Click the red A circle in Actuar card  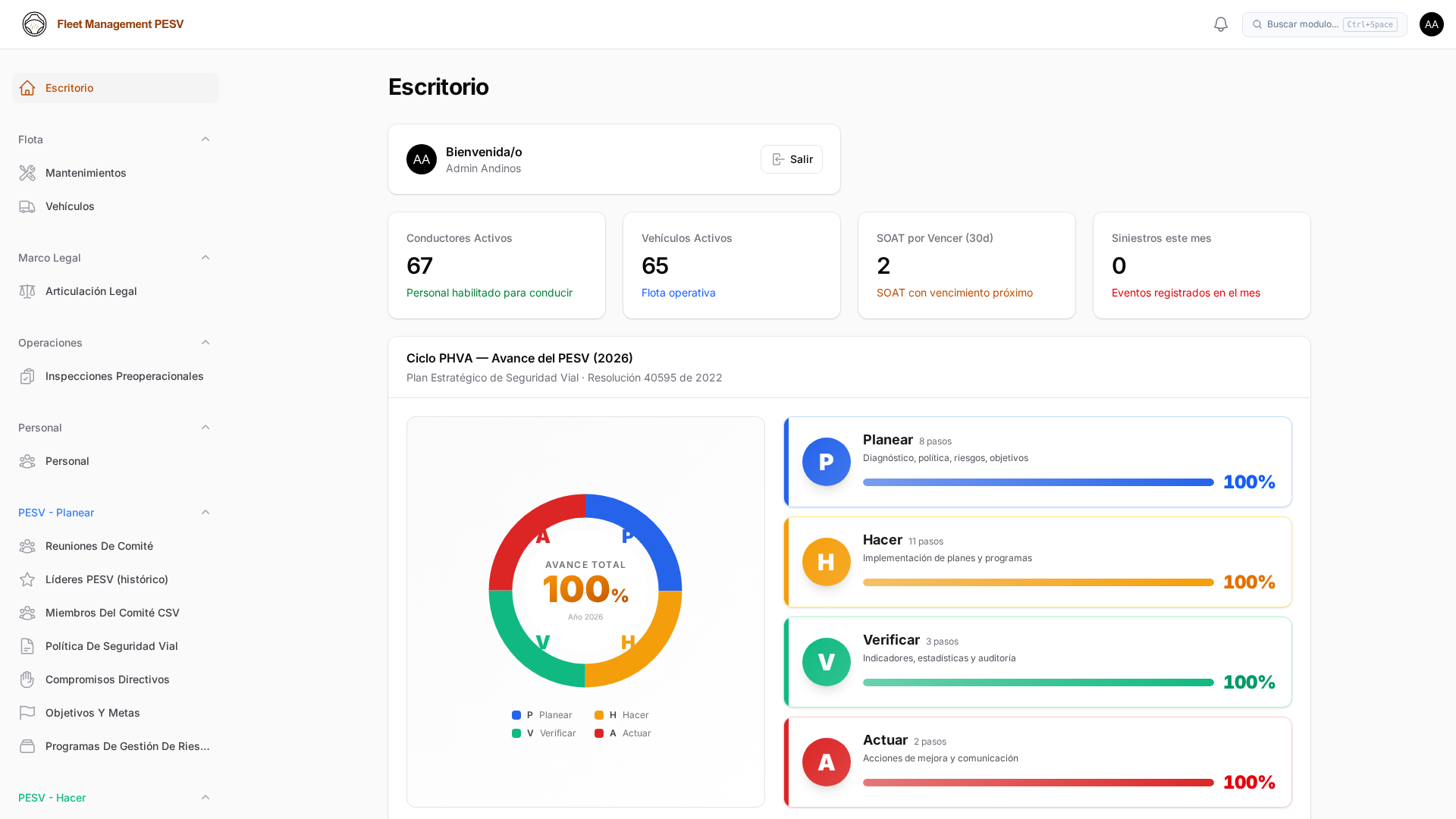tap(827, 762)
